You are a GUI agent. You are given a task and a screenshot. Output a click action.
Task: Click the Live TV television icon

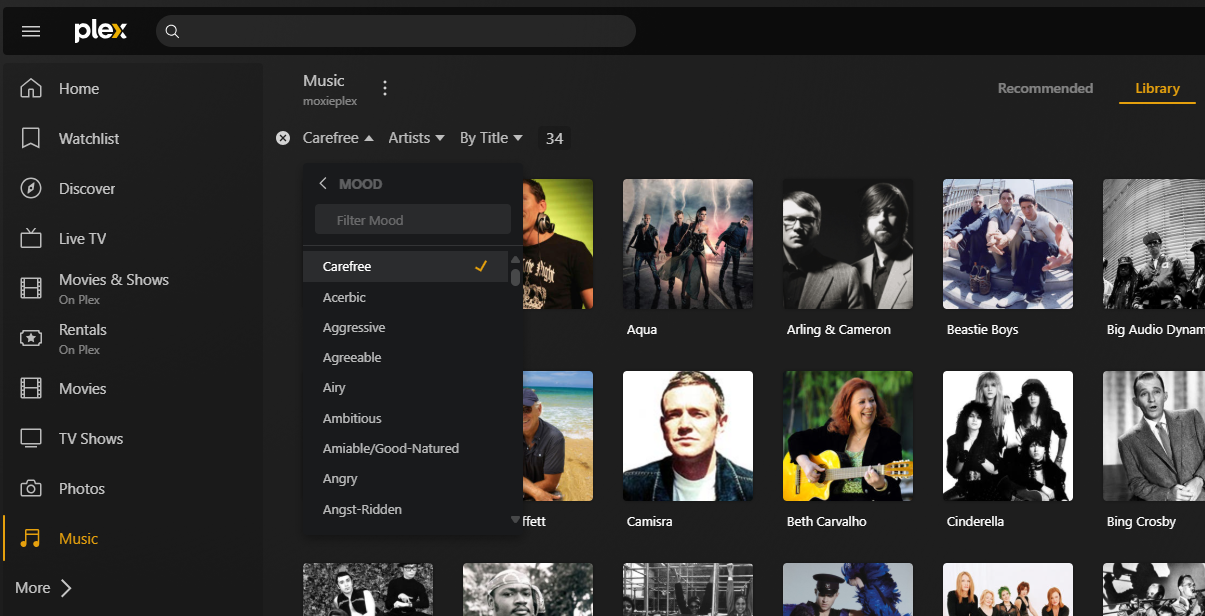click(31, 238)
